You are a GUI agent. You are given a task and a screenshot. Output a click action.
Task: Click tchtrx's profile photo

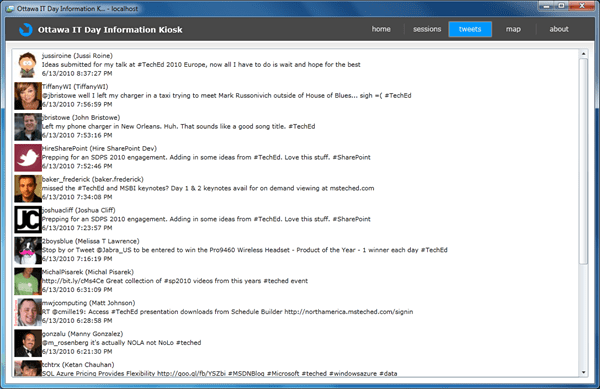[28, 369]
